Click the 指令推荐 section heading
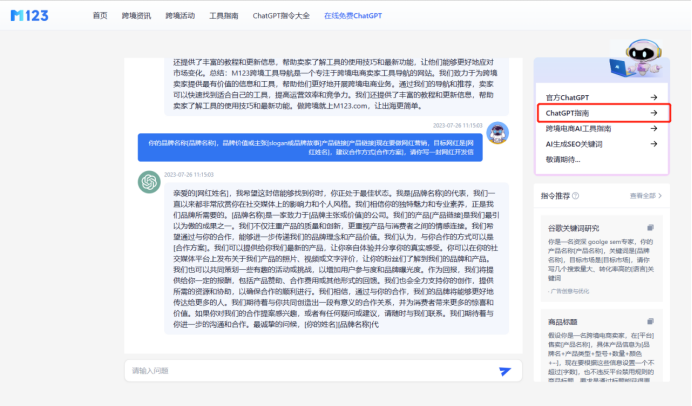The width and height of the screenshot is (692, 406). click(555, 196)
